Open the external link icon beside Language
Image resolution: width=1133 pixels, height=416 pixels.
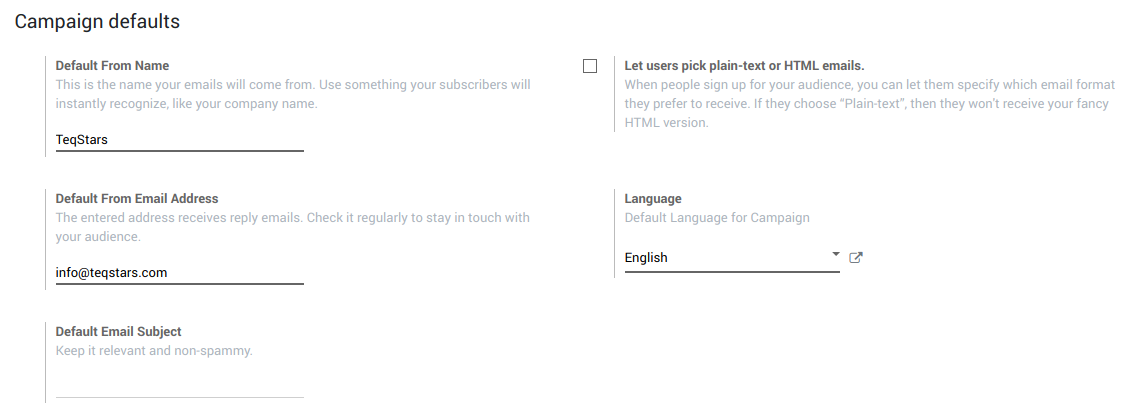coord(856,258)
